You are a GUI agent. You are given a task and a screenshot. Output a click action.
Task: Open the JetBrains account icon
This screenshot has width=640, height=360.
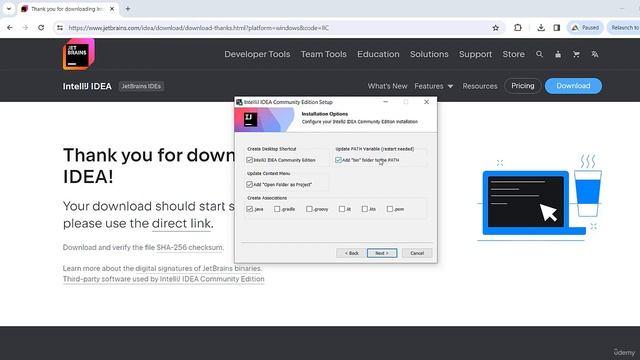pos(558,54)
